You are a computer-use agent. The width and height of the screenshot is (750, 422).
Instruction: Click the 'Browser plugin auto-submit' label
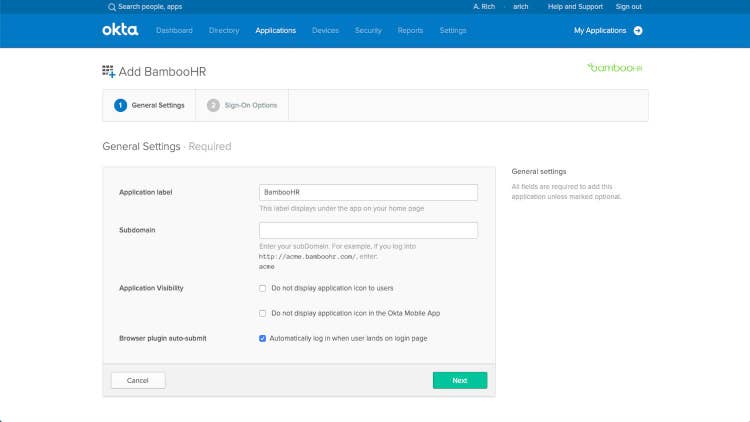click(163, 338)
